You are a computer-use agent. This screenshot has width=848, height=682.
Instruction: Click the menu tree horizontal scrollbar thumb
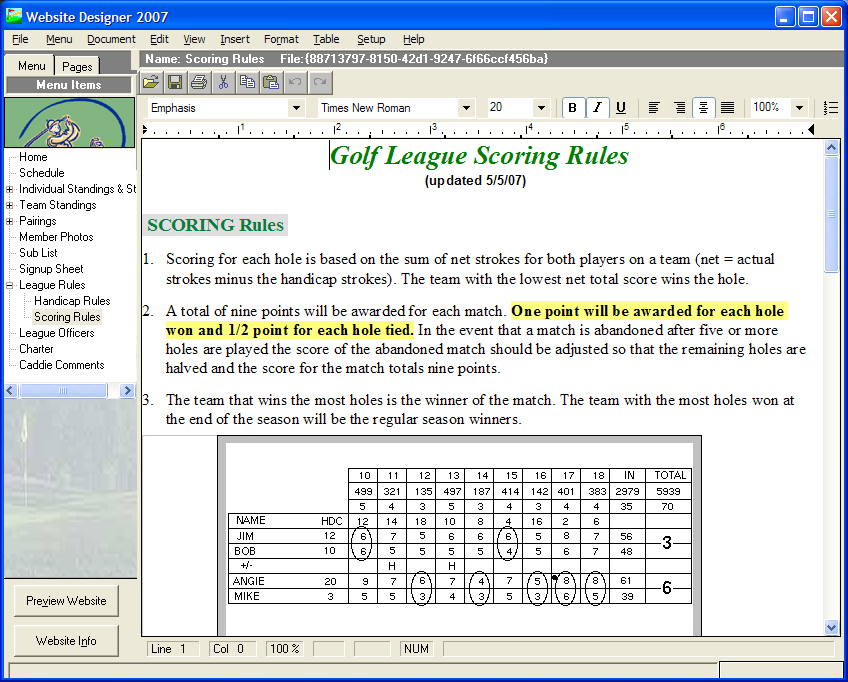coord(63,390)
